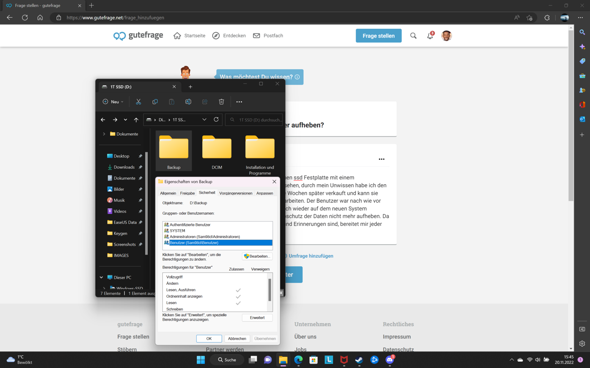Open Postfach in gutefrage navigation
Image resolution: width=590 pixels, height=368 pixels.
coord(268,36)
